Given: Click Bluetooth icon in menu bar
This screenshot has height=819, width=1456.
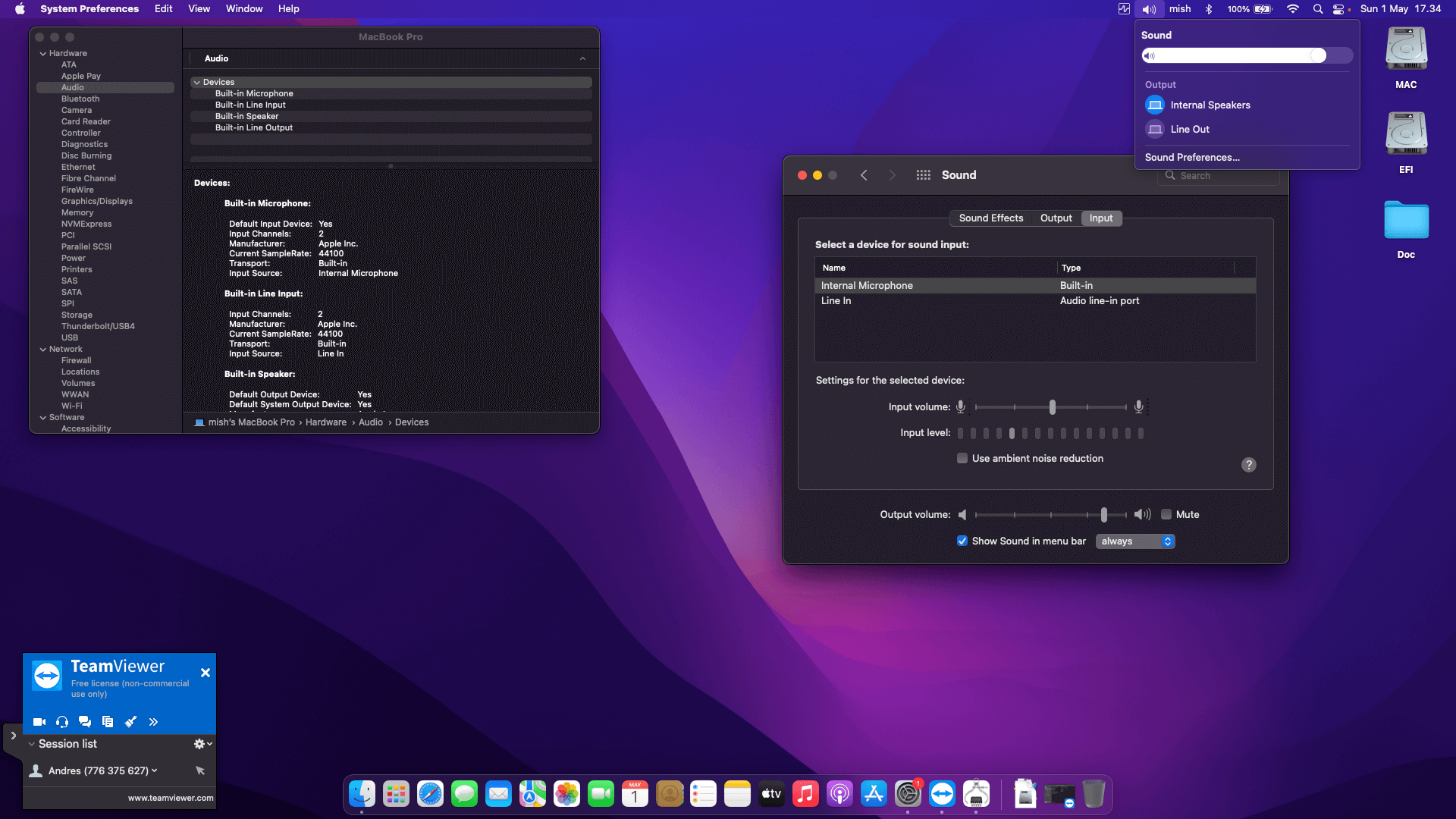Looking at the screenshot, I should pos(1209,9).
